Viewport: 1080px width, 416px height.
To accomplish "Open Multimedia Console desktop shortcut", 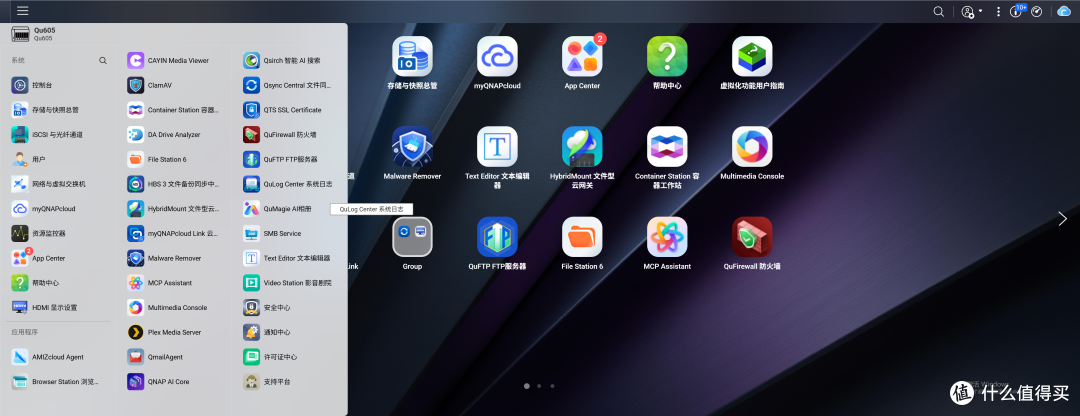I will tap(752, 147).
